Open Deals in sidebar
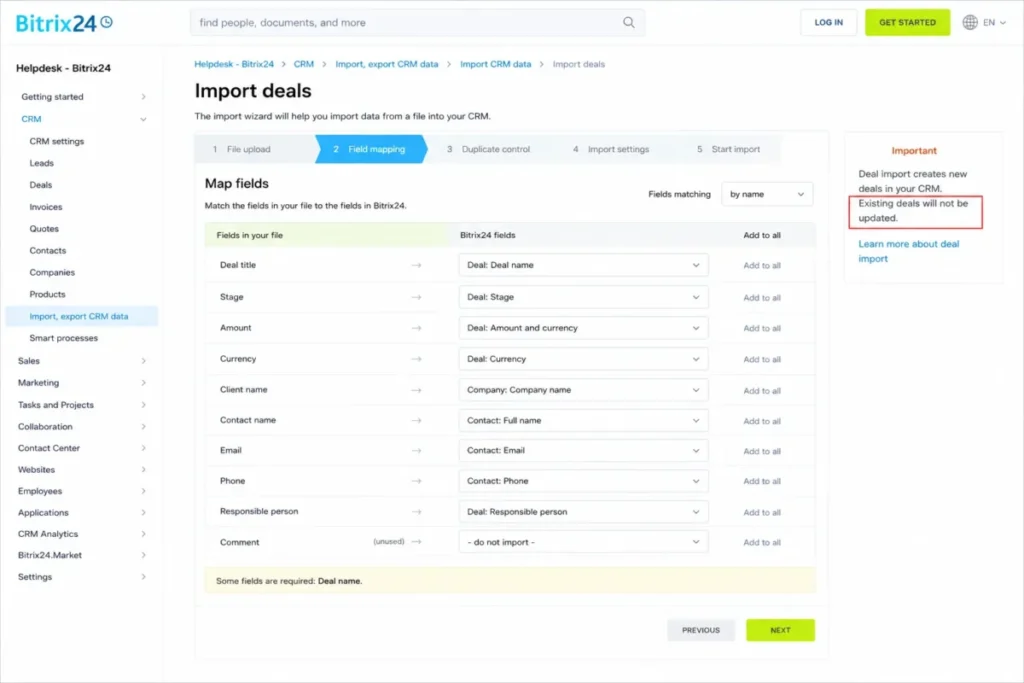Screen dimensions: 1024x683 [x=40, y=185]
